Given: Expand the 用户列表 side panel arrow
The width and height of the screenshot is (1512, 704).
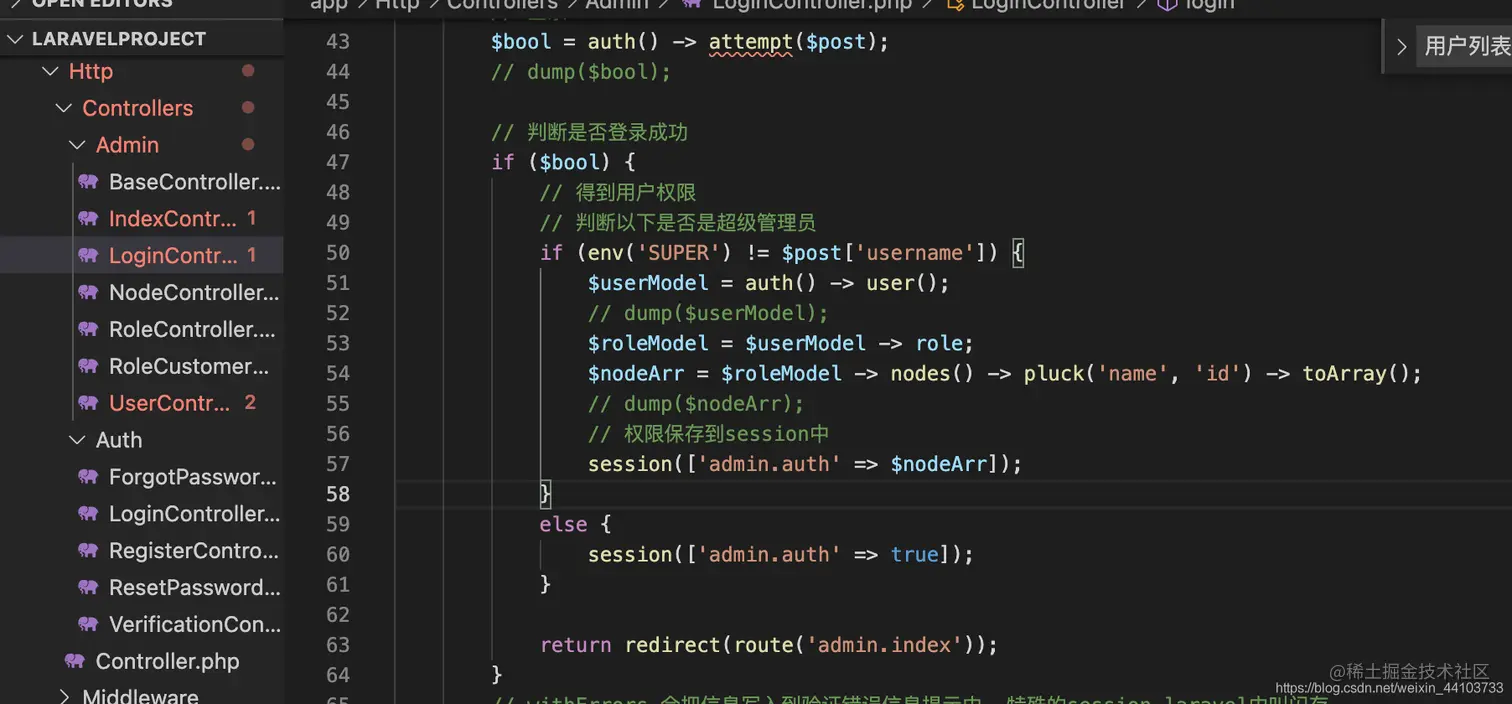Looking at the screenshot, I should [x=1402, y=47].
